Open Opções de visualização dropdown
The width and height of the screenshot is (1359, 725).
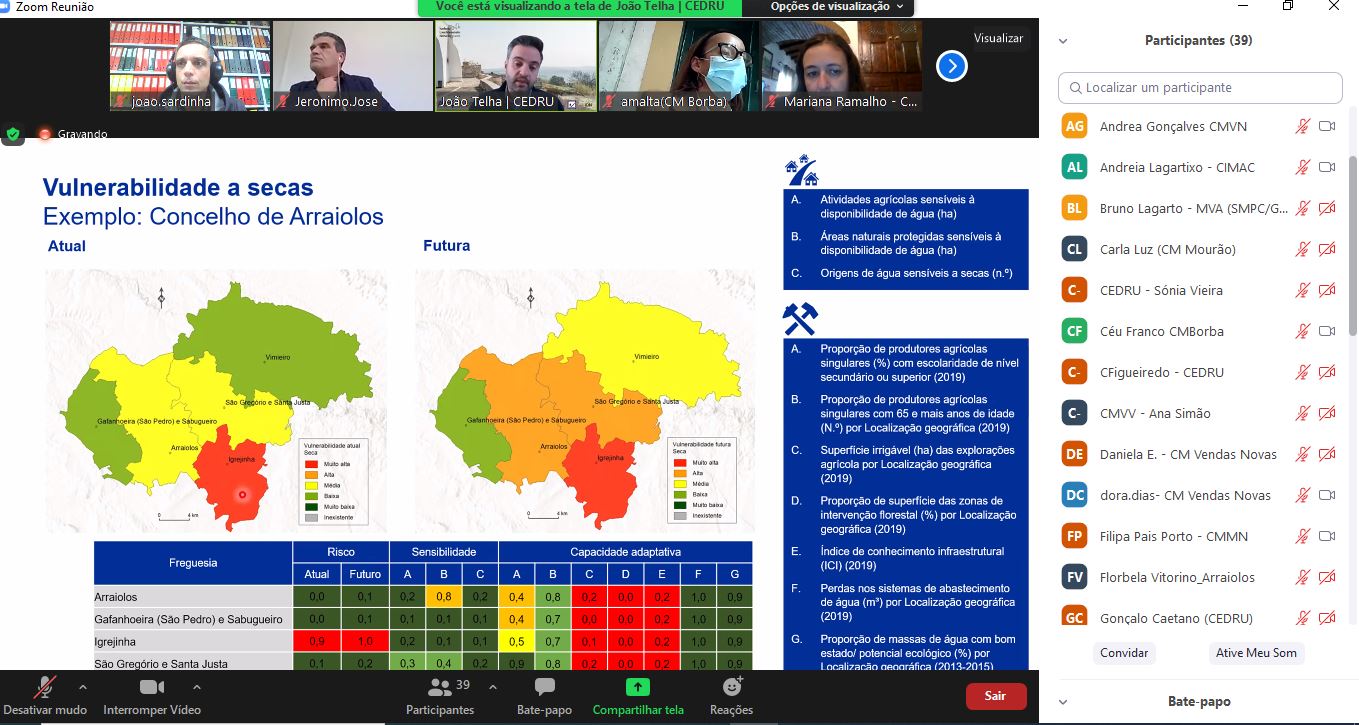tap(837, 7)
